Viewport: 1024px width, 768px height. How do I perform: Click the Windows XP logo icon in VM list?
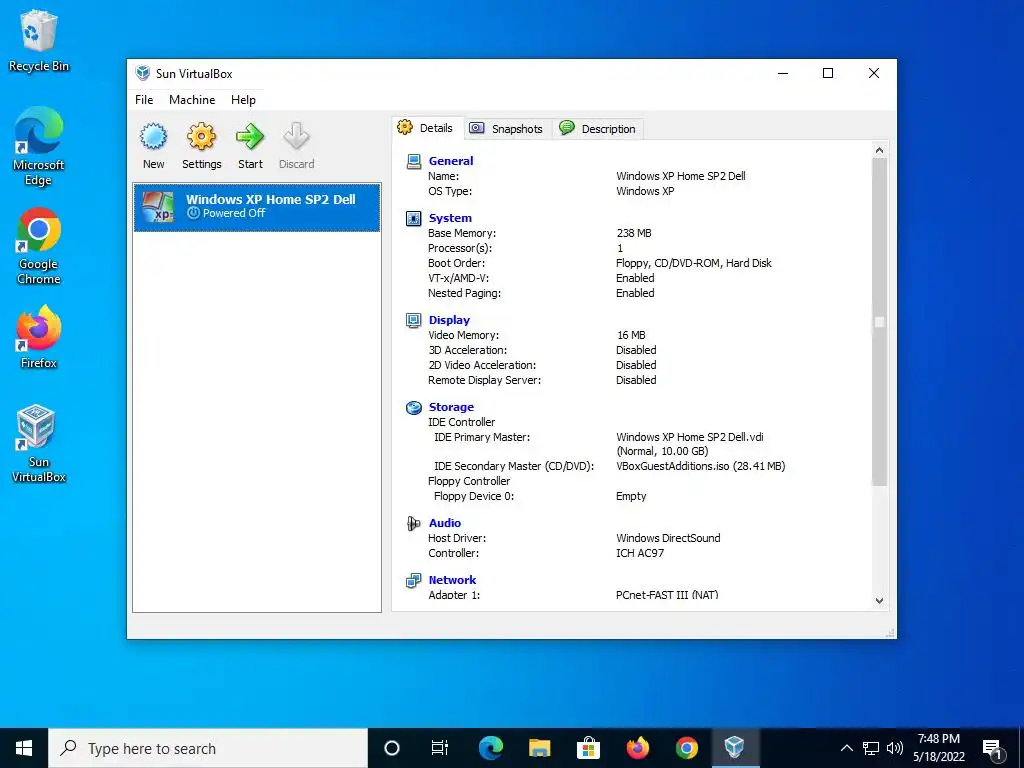158,206
